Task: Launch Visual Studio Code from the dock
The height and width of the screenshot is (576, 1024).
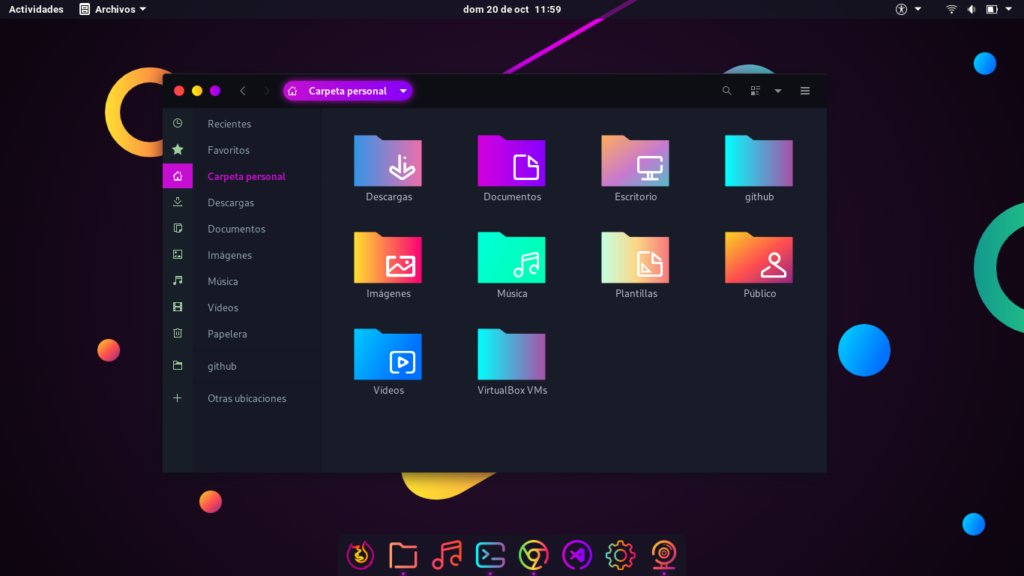Action: click(577, 555)
